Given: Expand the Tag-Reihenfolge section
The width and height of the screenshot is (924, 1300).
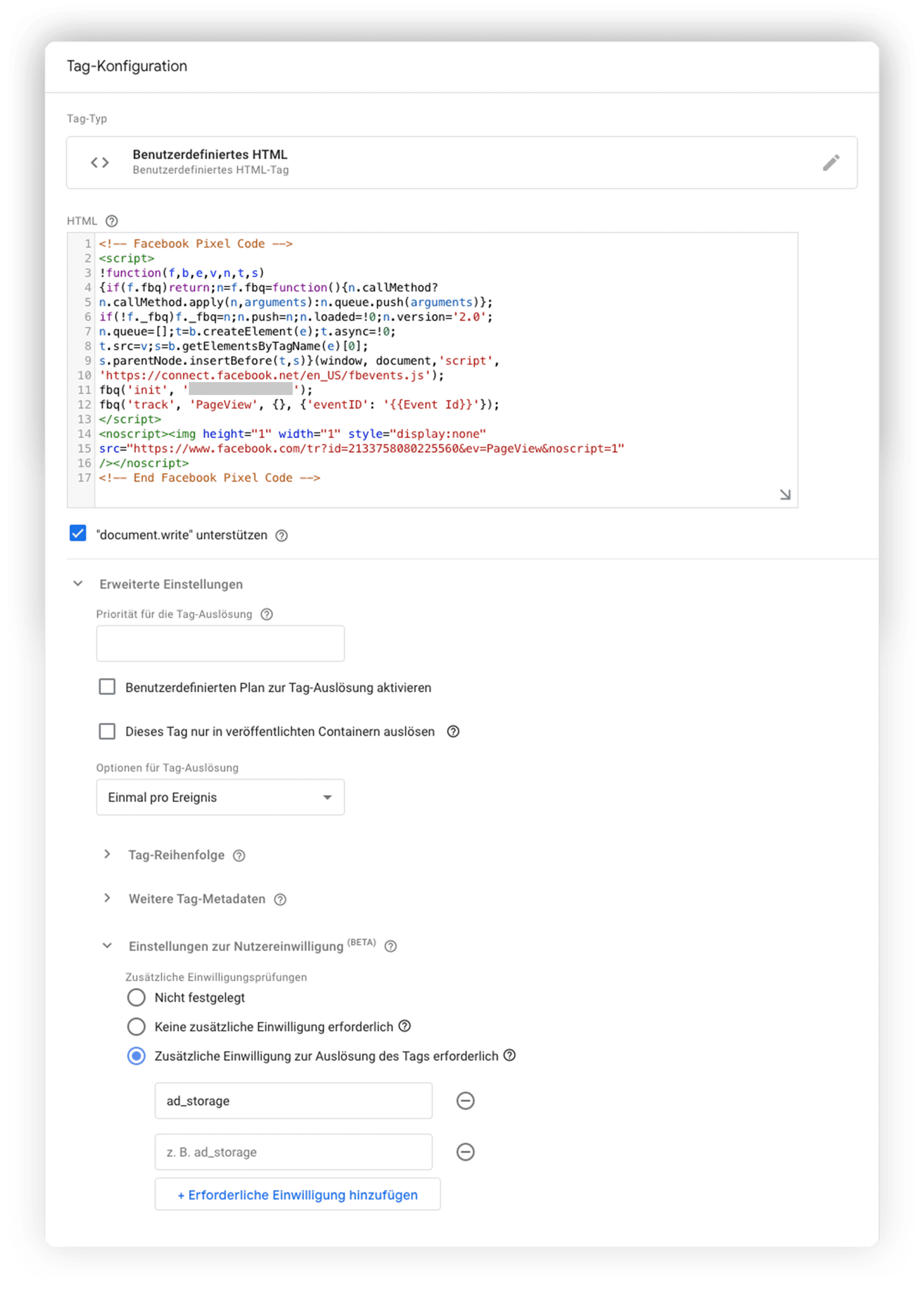Looking at the screenshot, I should point(107,854).
